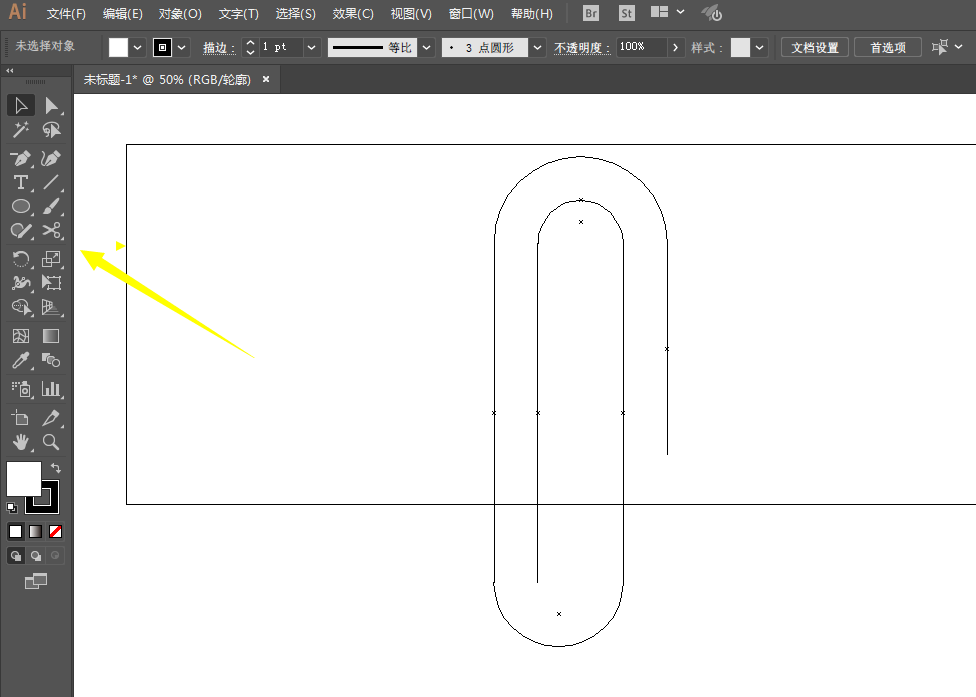Open the 视图(V) menu

tap(411, 14)
